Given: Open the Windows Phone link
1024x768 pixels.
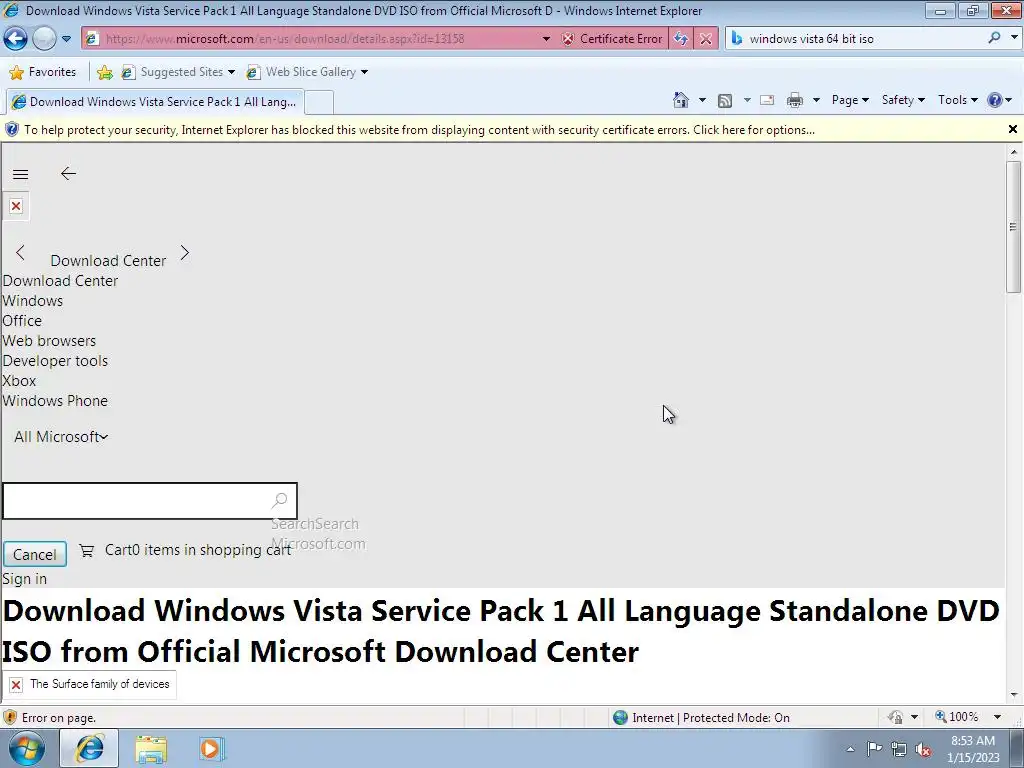Looking at the screenshot, I should (x=56, y=401).
